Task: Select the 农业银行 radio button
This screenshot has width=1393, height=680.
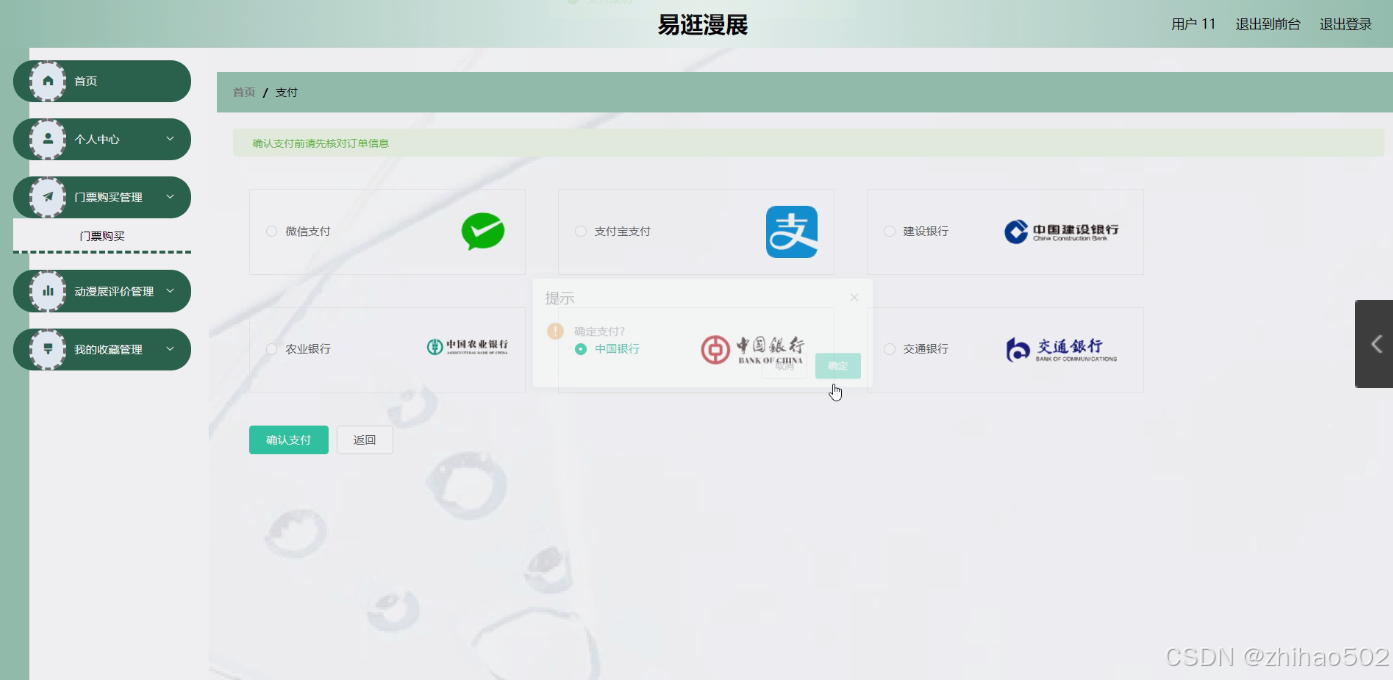Action: pyautogui.click(x=271, y=349)
